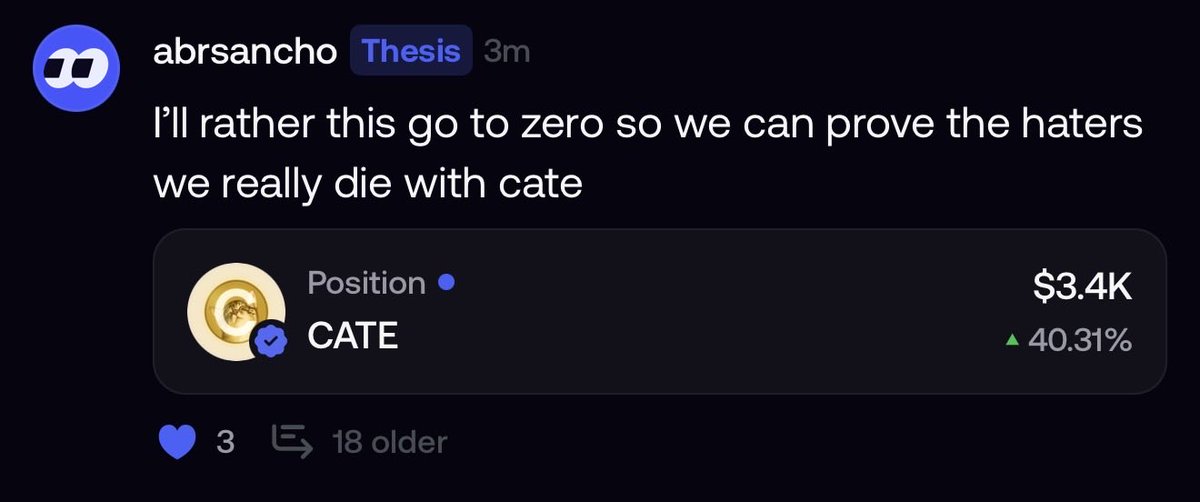Click the first line mentioning haters

point(647,127)
